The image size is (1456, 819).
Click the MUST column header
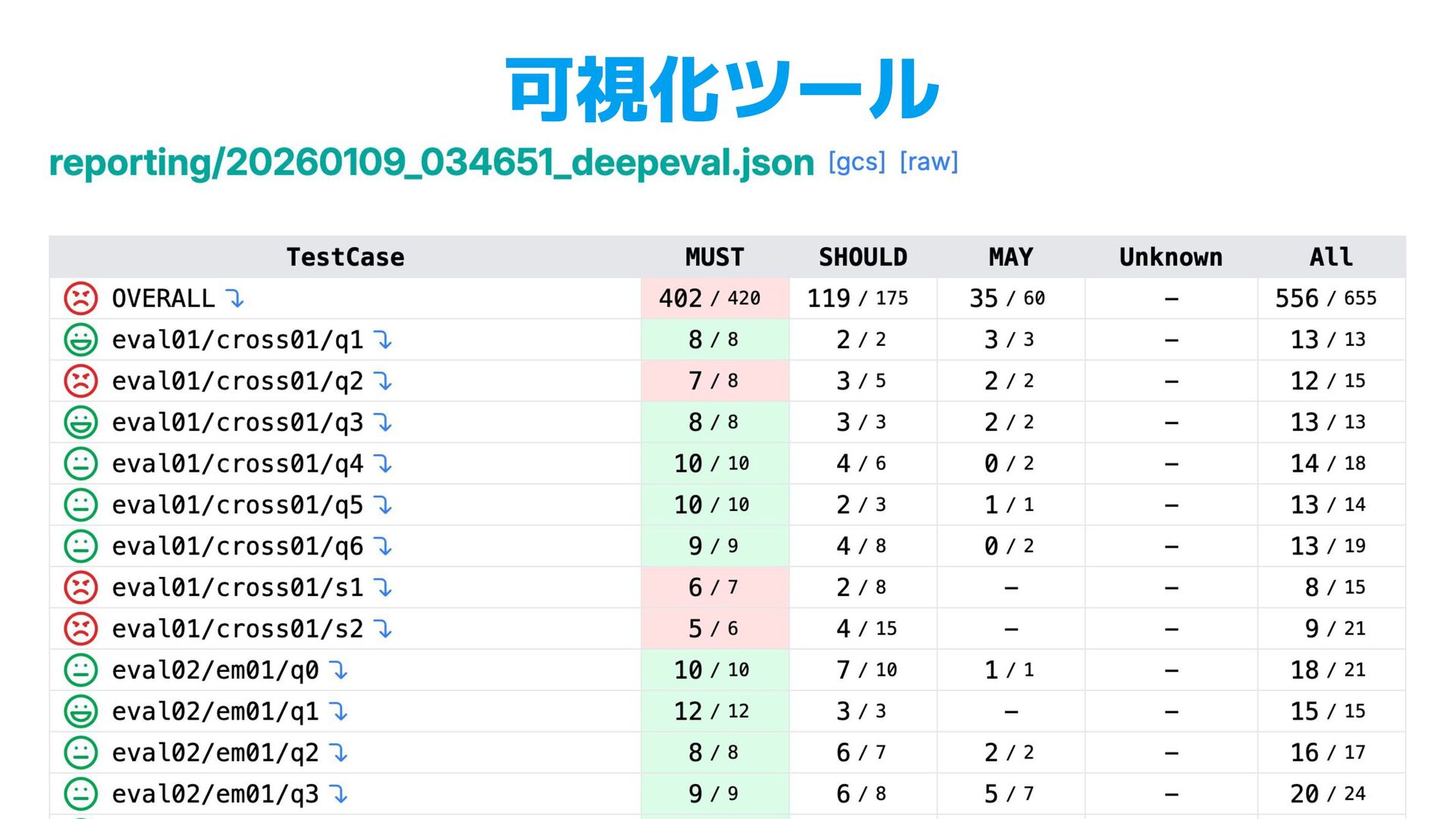tap(714, 257)
